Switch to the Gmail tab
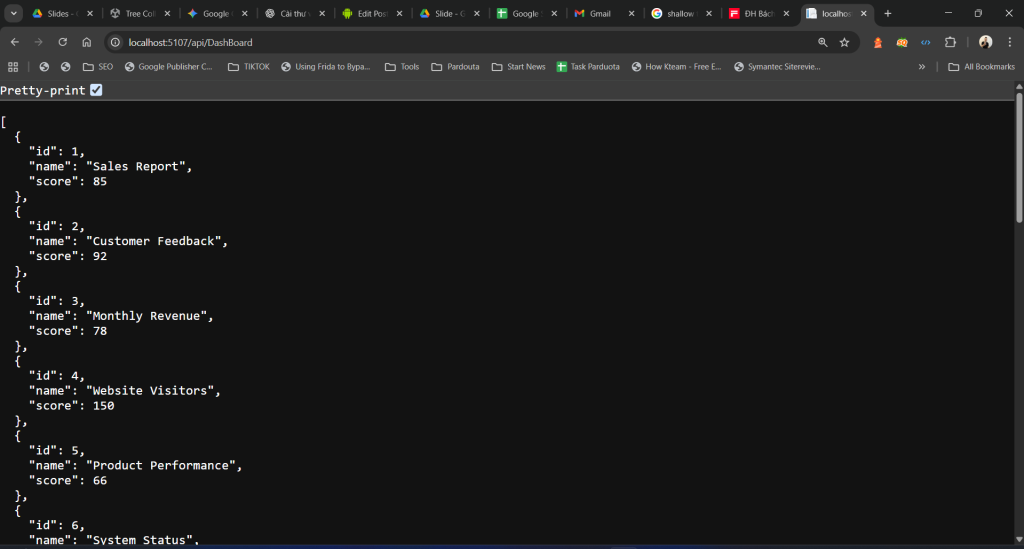1024x549 pixels. [x=599, y=13]
